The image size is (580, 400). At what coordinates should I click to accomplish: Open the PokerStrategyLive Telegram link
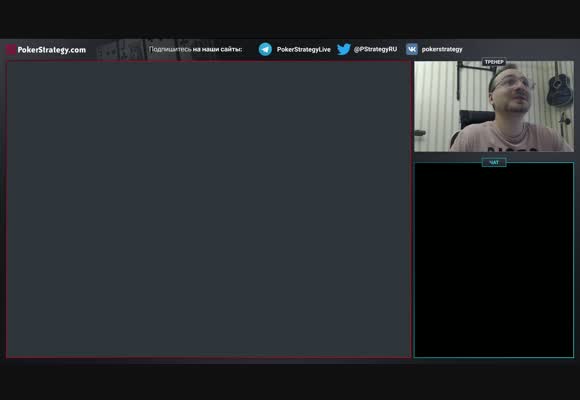pos(303,49)
